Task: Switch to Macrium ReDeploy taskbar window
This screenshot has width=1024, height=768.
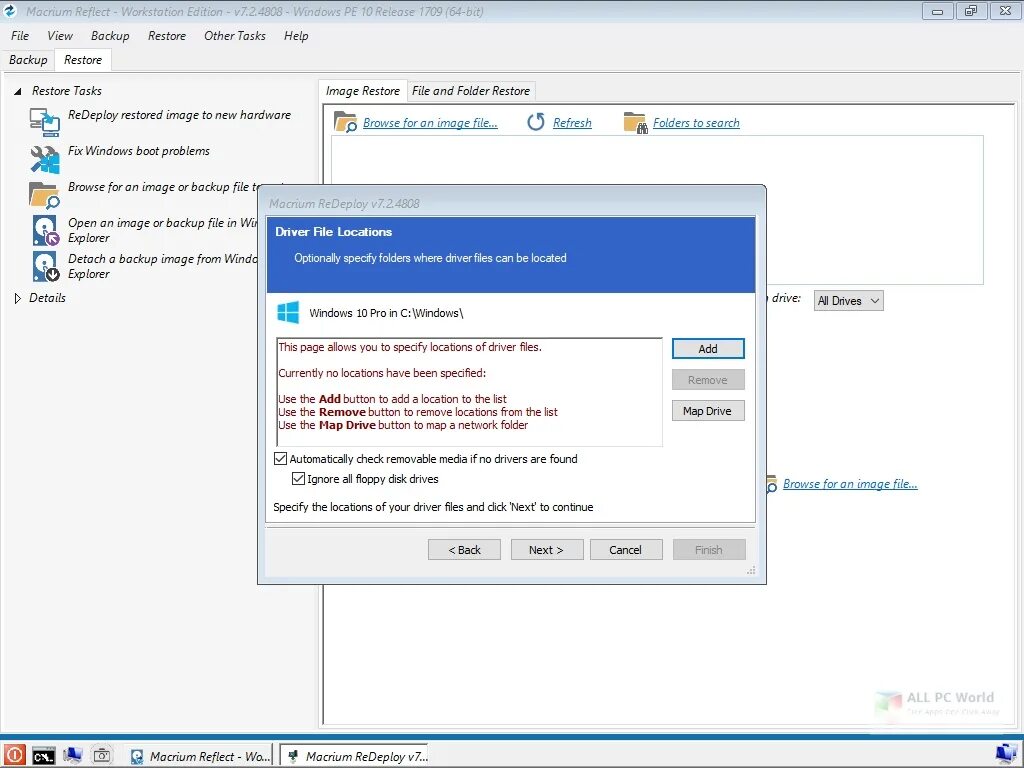Action: click(x=355, y=756)
